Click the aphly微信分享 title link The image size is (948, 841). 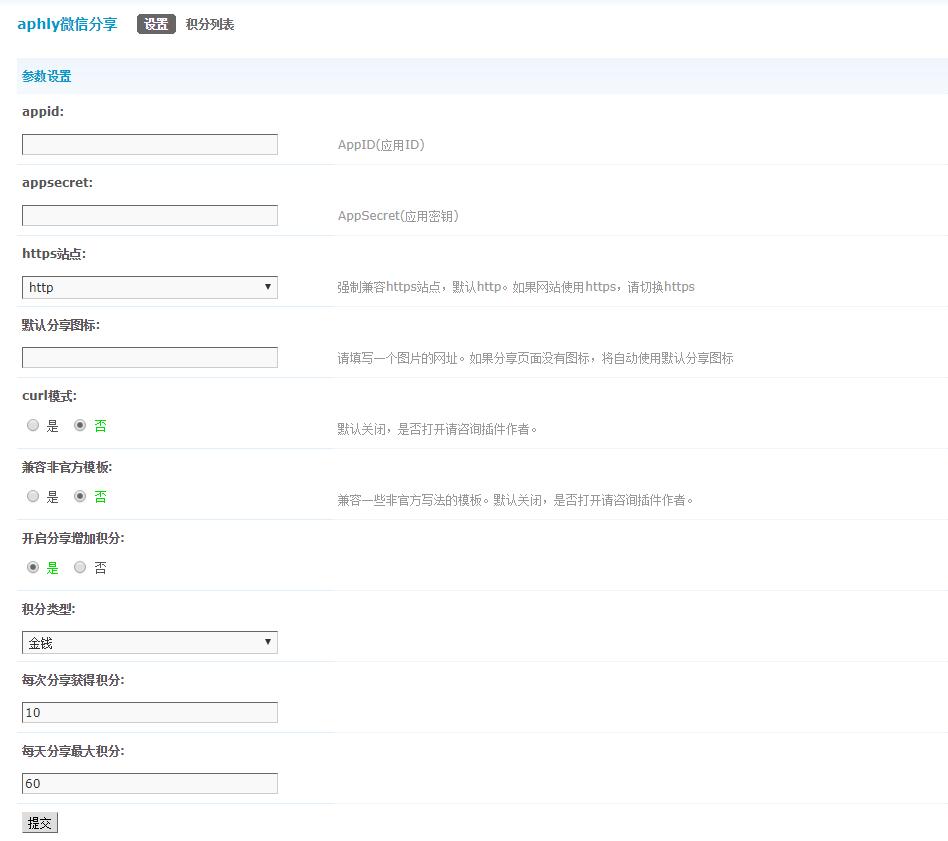[67, 24]
